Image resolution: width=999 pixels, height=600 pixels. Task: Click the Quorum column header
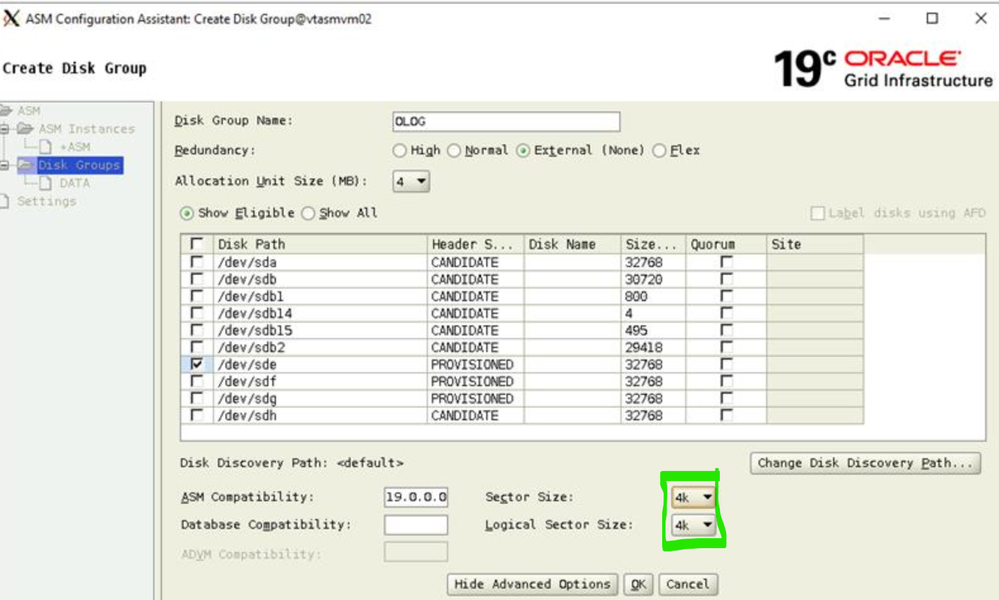(x=726, y=244)
